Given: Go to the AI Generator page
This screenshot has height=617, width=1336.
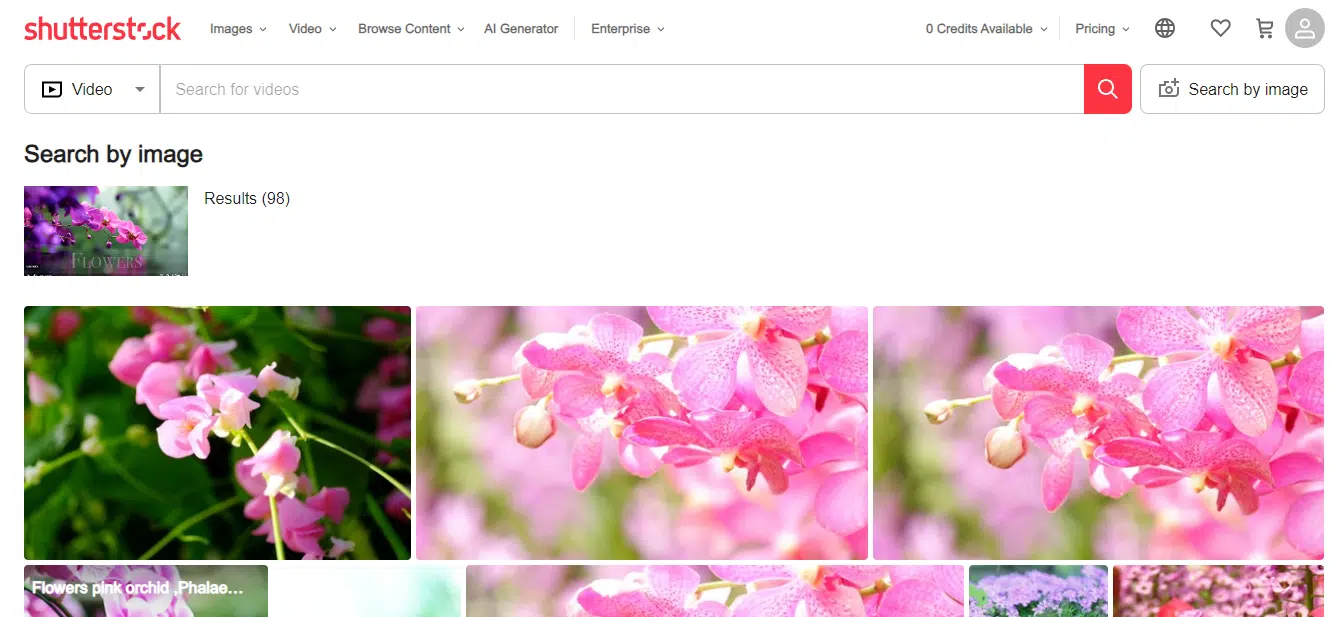Looking at the screenshot, I should (521, 29).
